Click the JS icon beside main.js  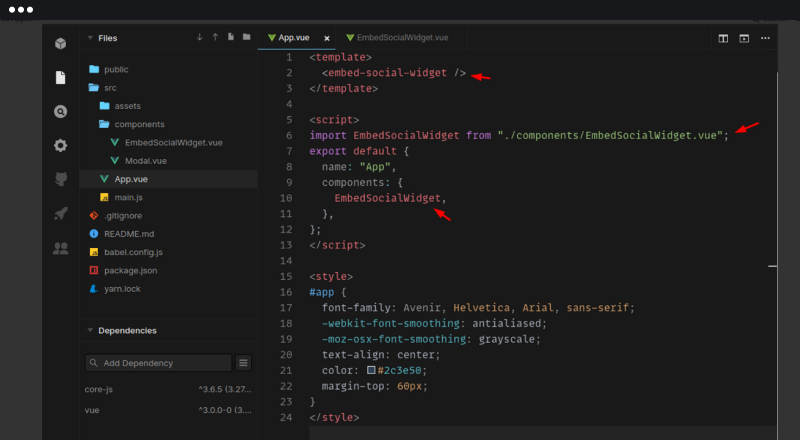[x=104, y=197]
